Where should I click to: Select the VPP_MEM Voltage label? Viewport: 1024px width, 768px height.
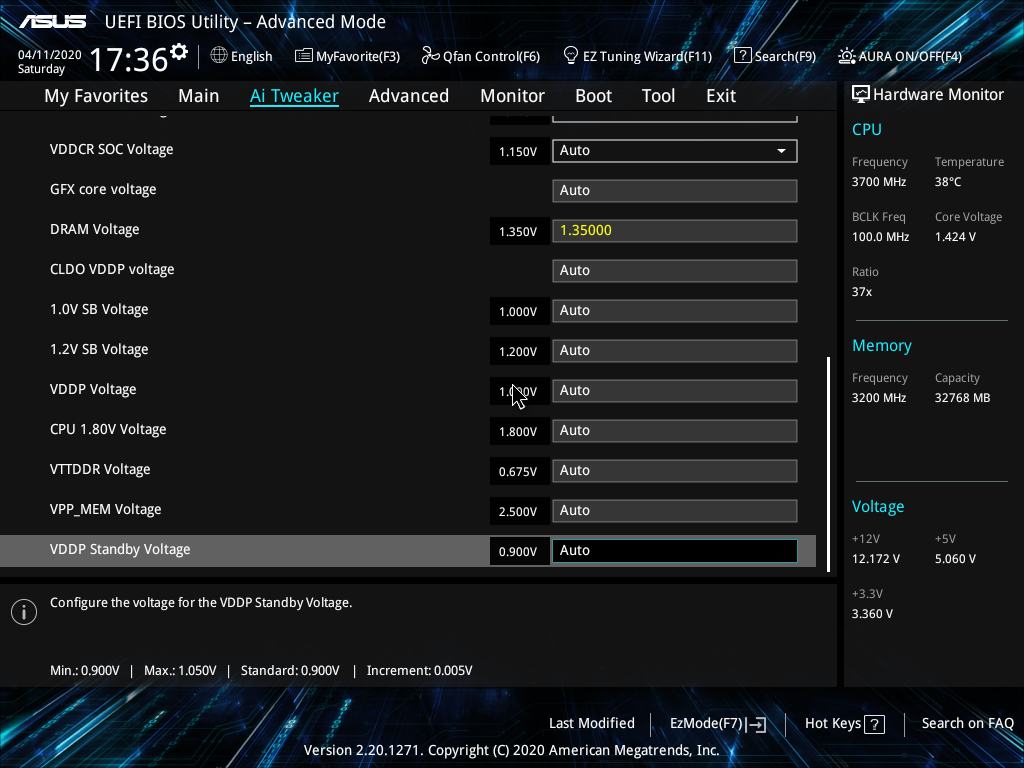click(x=106, y=509)
